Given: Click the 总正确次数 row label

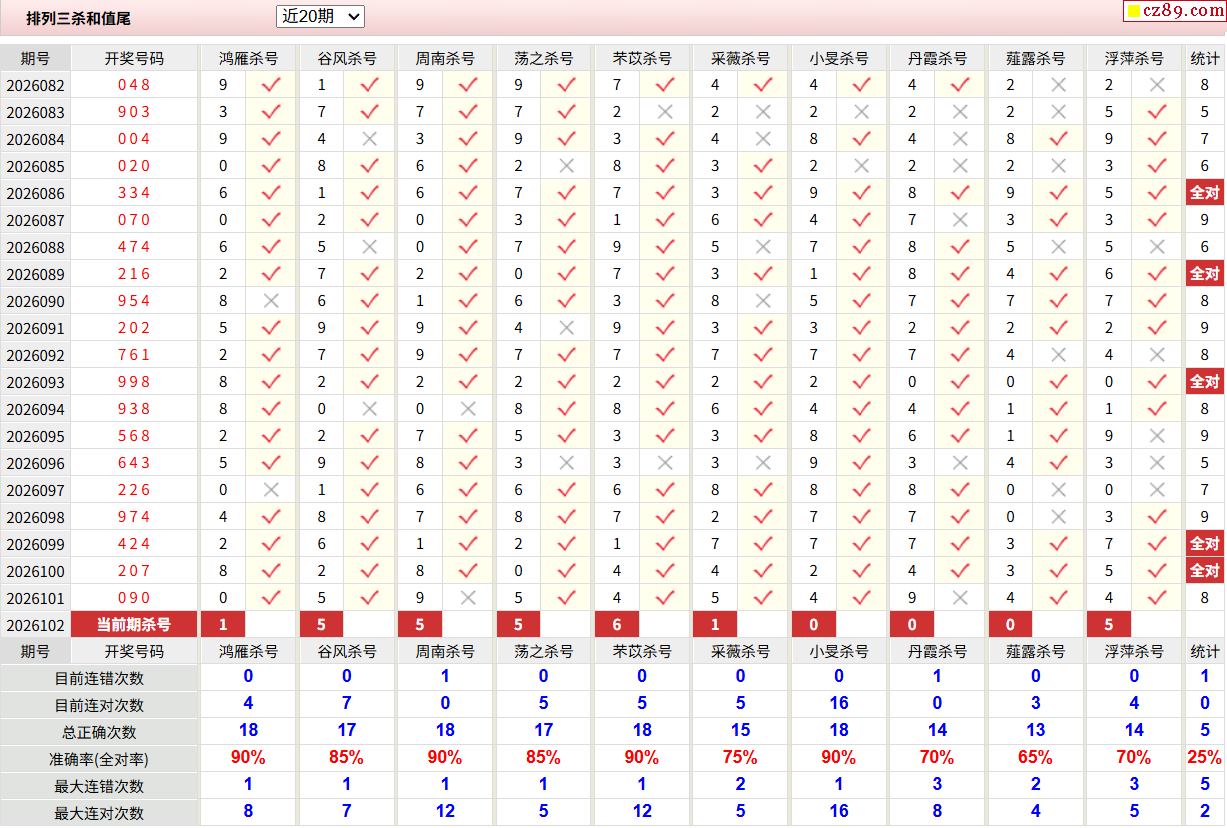Looking at the screenshot, I should pyautogui.click(x=99, y=732).
